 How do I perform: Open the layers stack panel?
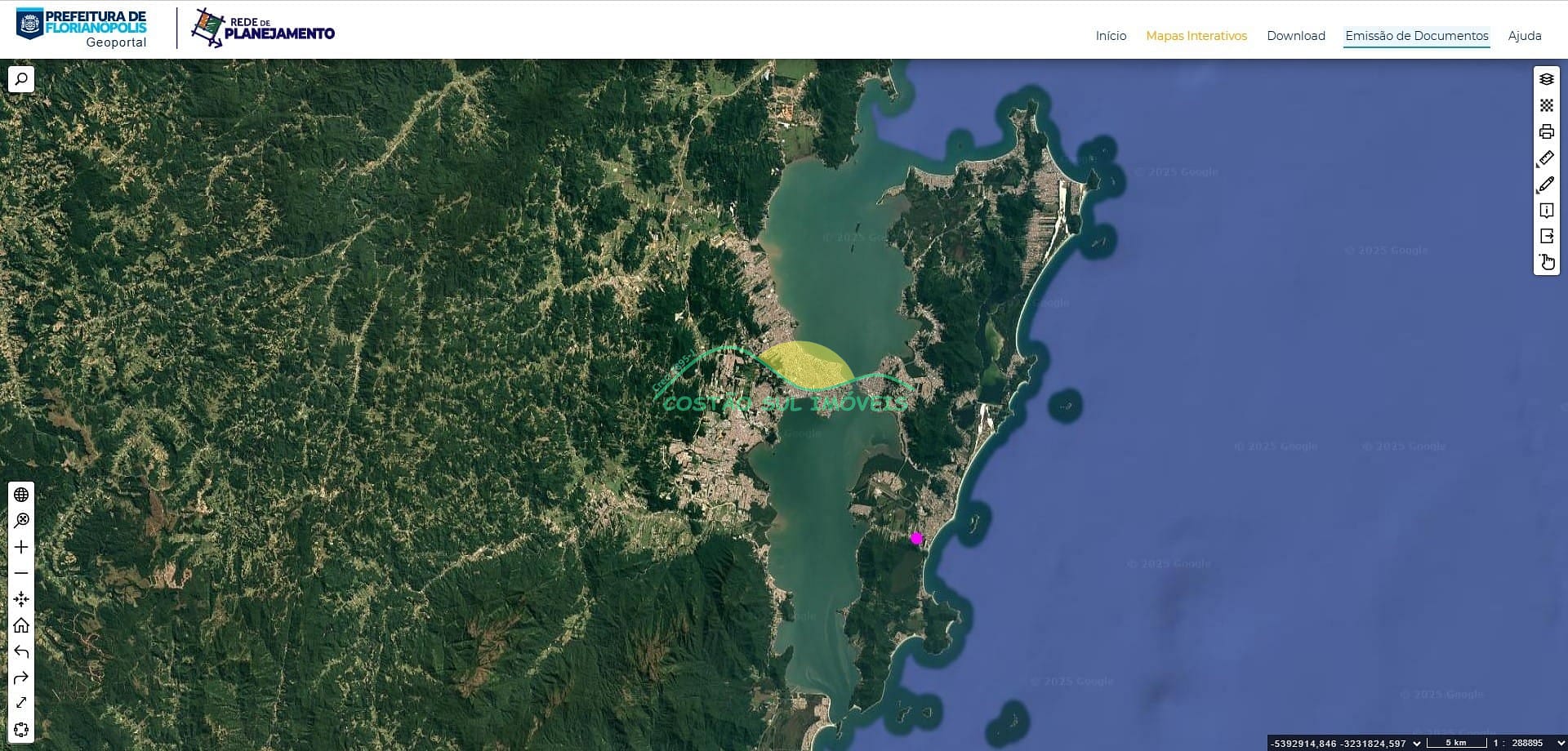pos(1546,79)
